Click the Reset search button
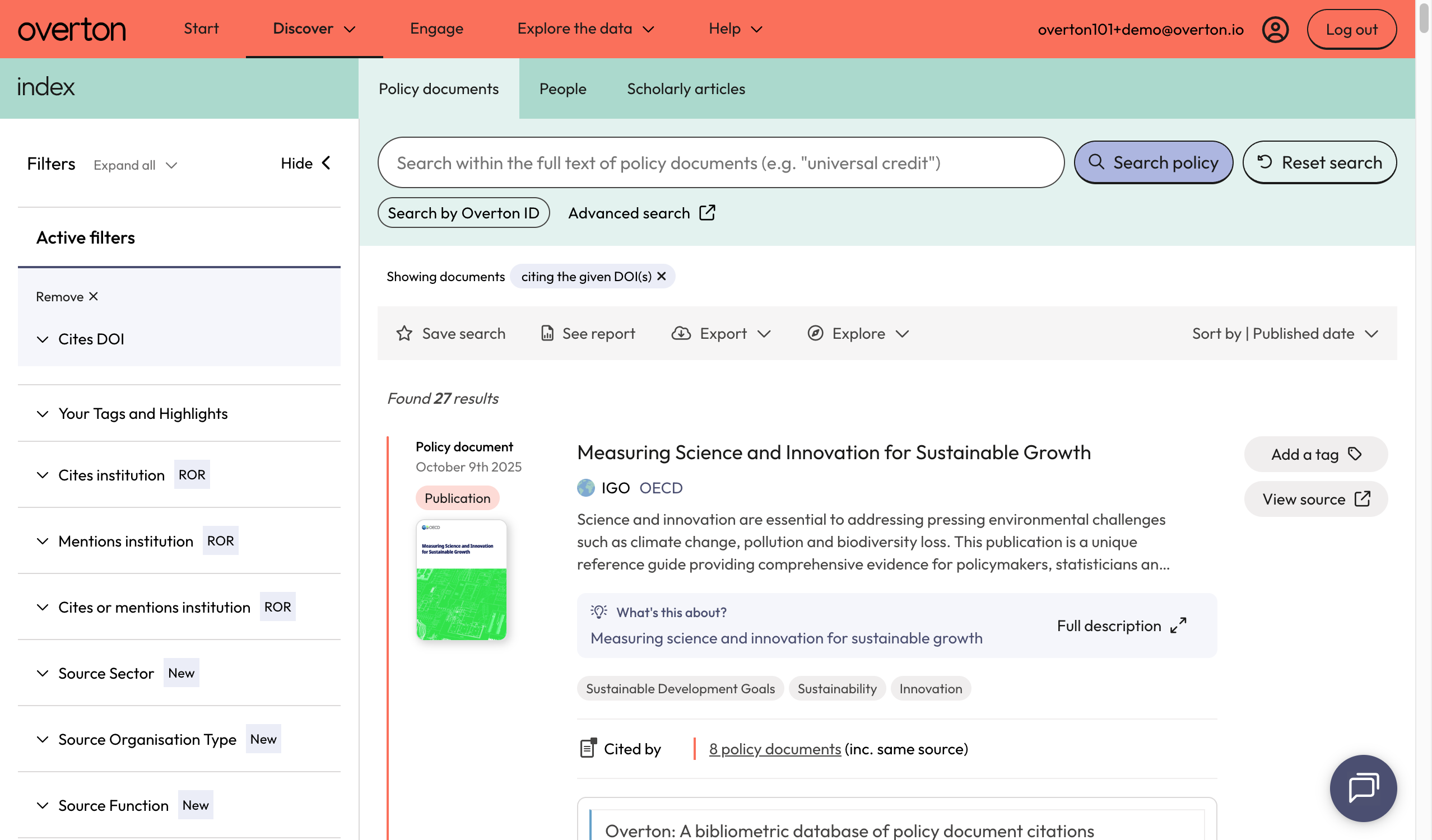The width and height of the screenshot is (1432, 840). click(x=1319, y=162)
